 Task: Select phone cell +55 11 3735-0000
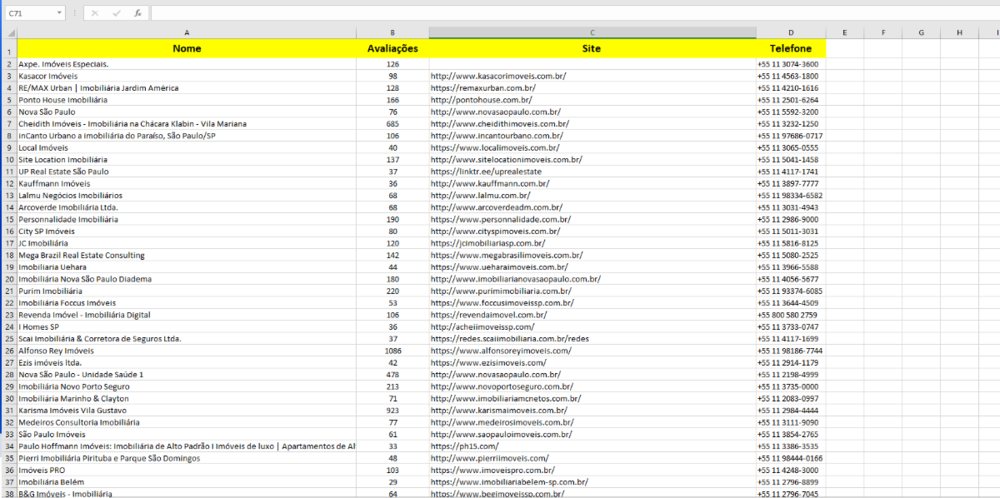click(791, 386)
